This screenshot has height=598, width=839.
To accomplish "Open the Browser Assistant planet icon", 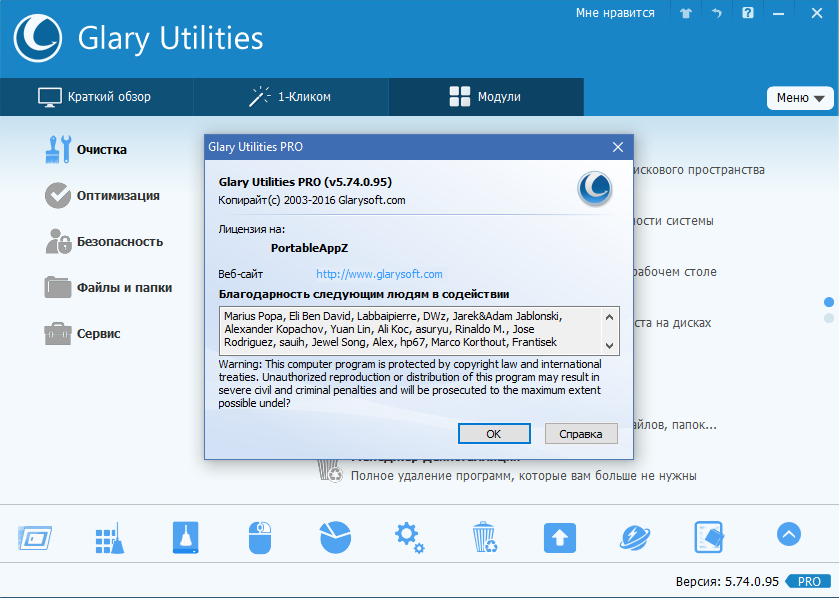I will point(635,538).
